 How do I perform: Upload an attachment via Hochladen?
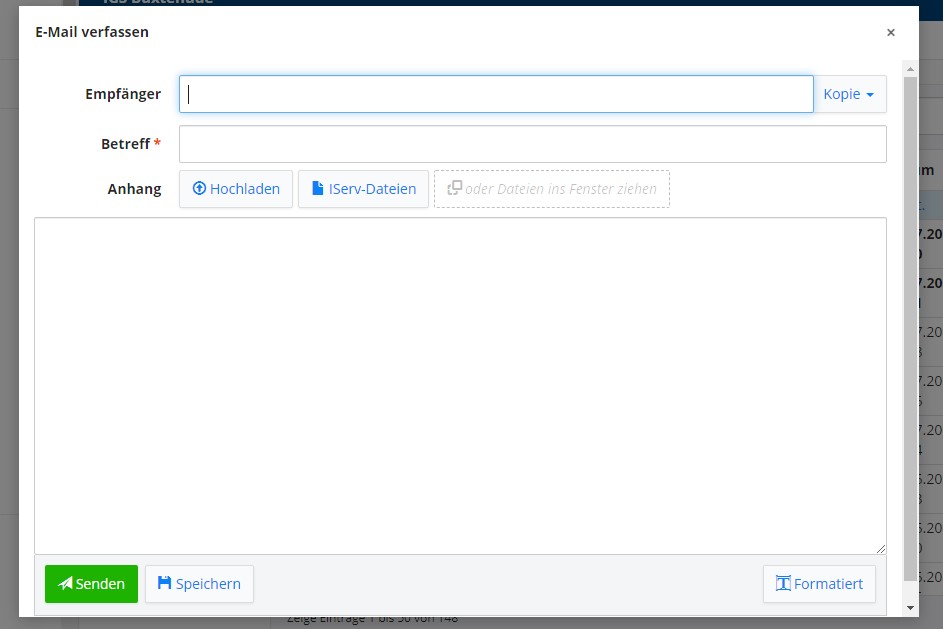[x=235, y=189]
